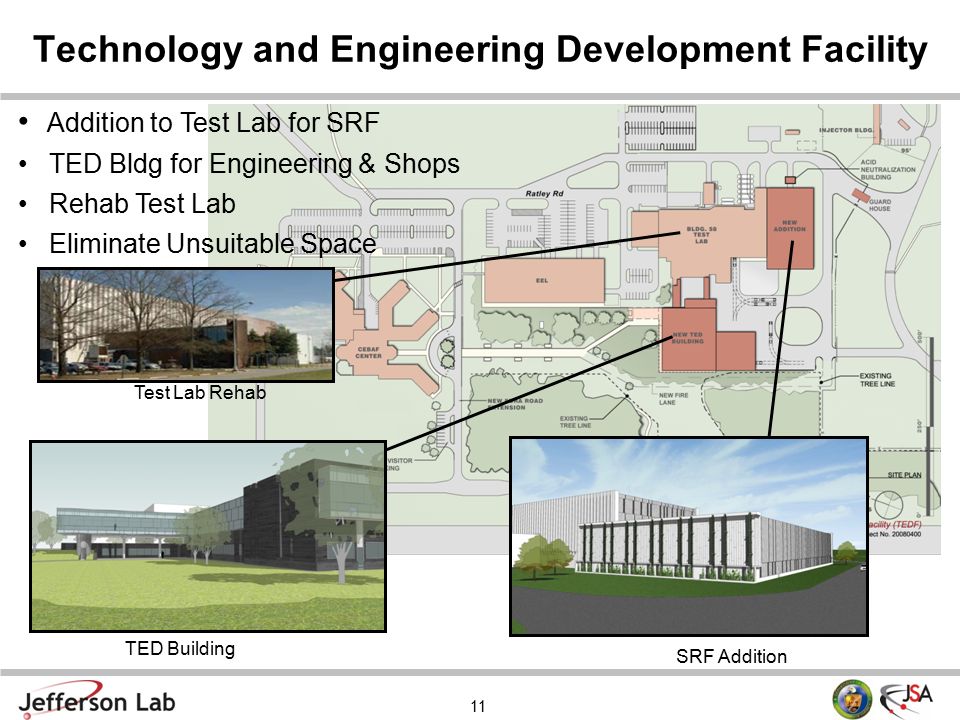This screenshot has height=720, width=960.
Task: Click 'INJECTOR BLDG.' map label
Action: pyautogui.click(x=846, y=130)
